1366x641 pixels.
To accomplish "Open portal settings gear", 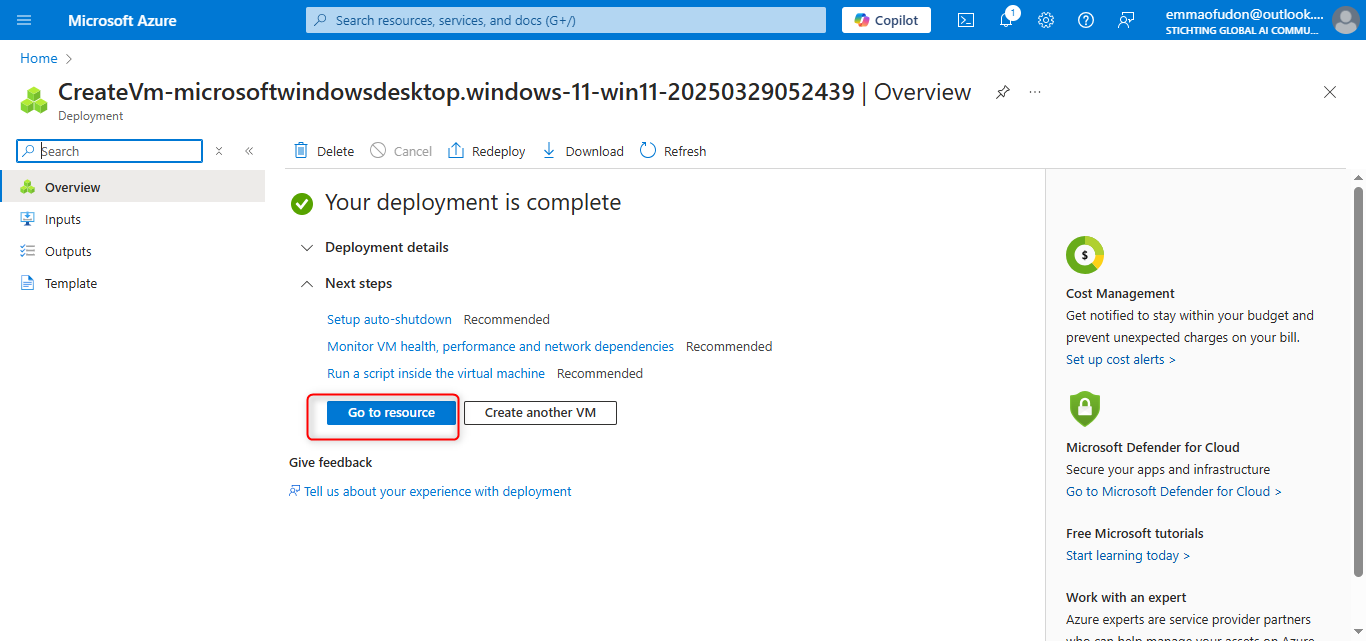I will [1046, 20].
